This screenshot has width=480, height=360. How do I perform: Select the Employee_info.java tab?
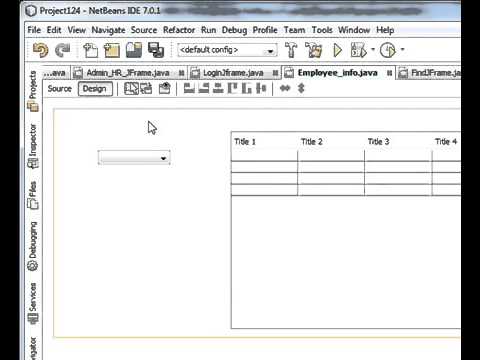[337, 73]
